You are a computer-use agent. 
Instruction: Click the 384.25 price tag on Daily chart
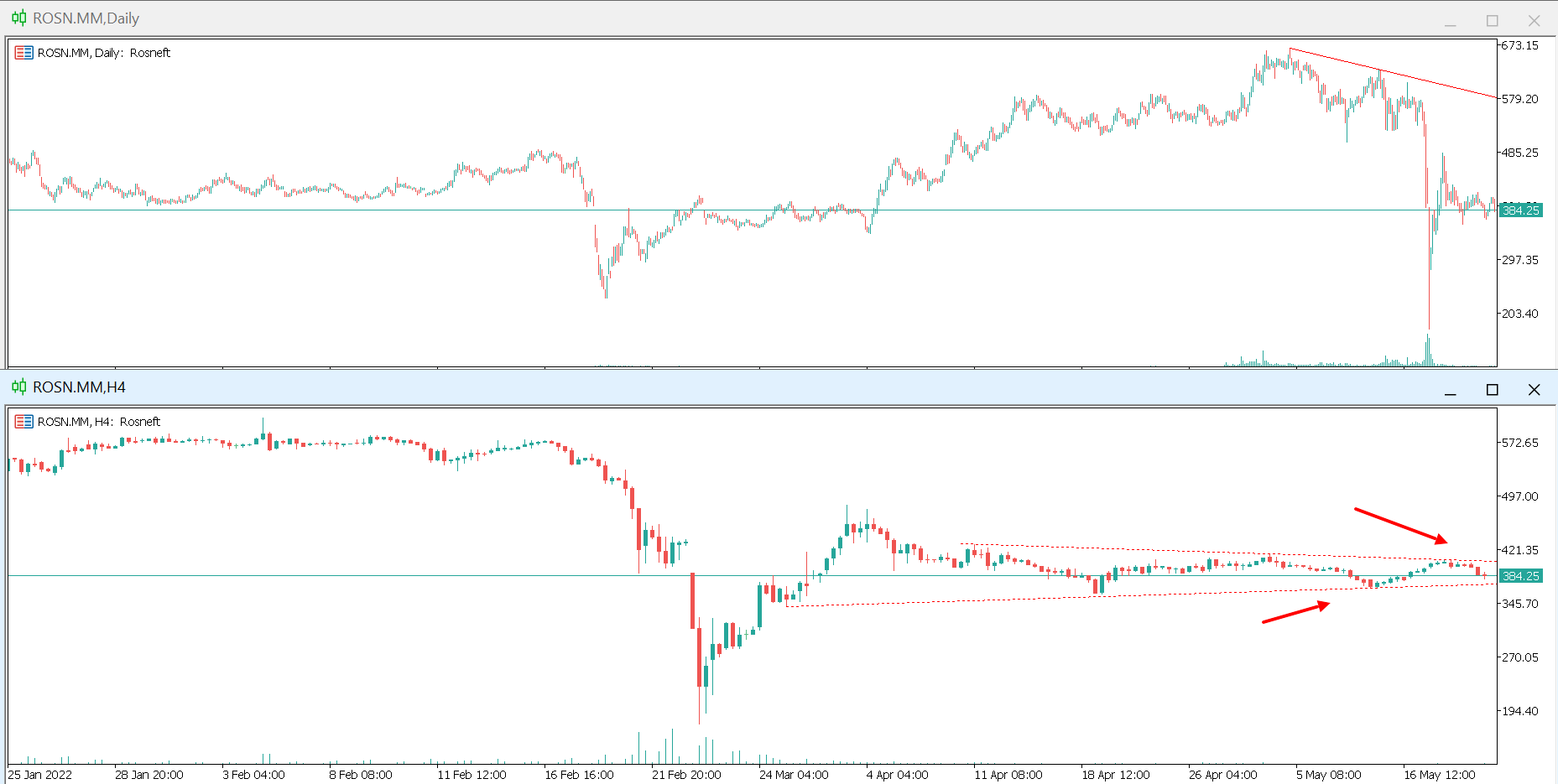(1520, 210)
